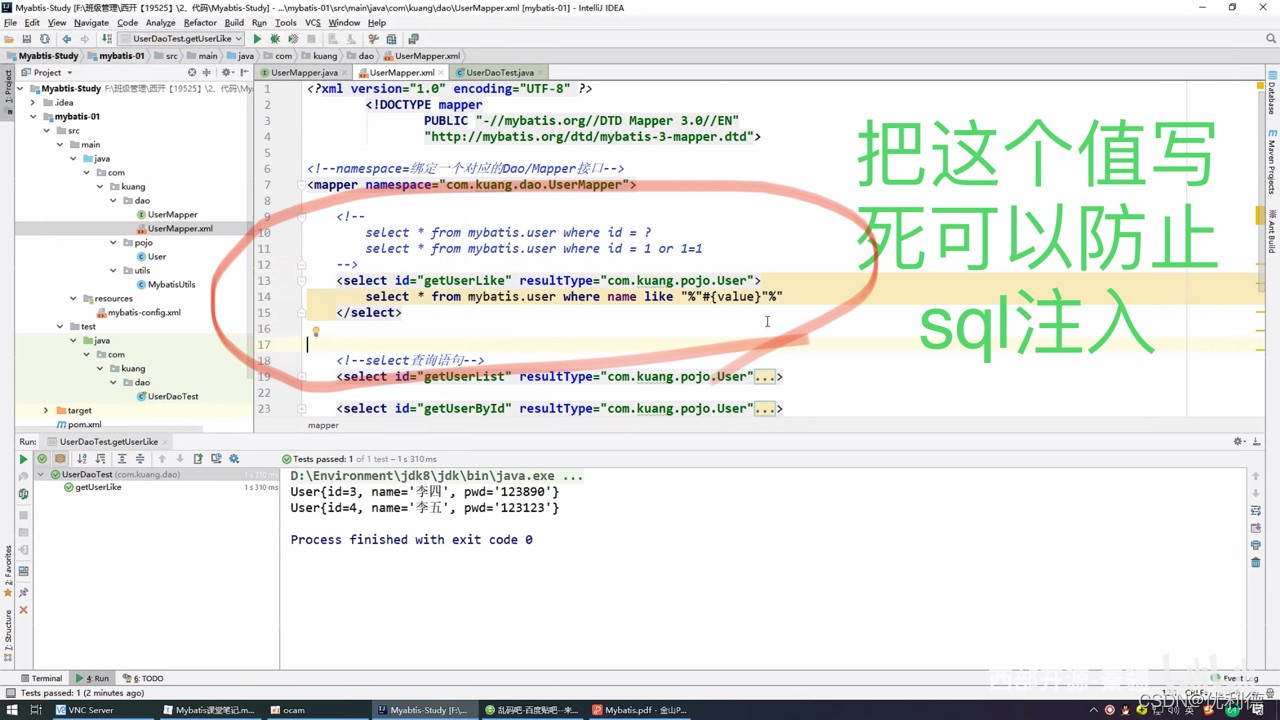Click the Debug bug icon in the toolbar
The height and width of the screenshot is (720, 1280).
click(275, 39)
